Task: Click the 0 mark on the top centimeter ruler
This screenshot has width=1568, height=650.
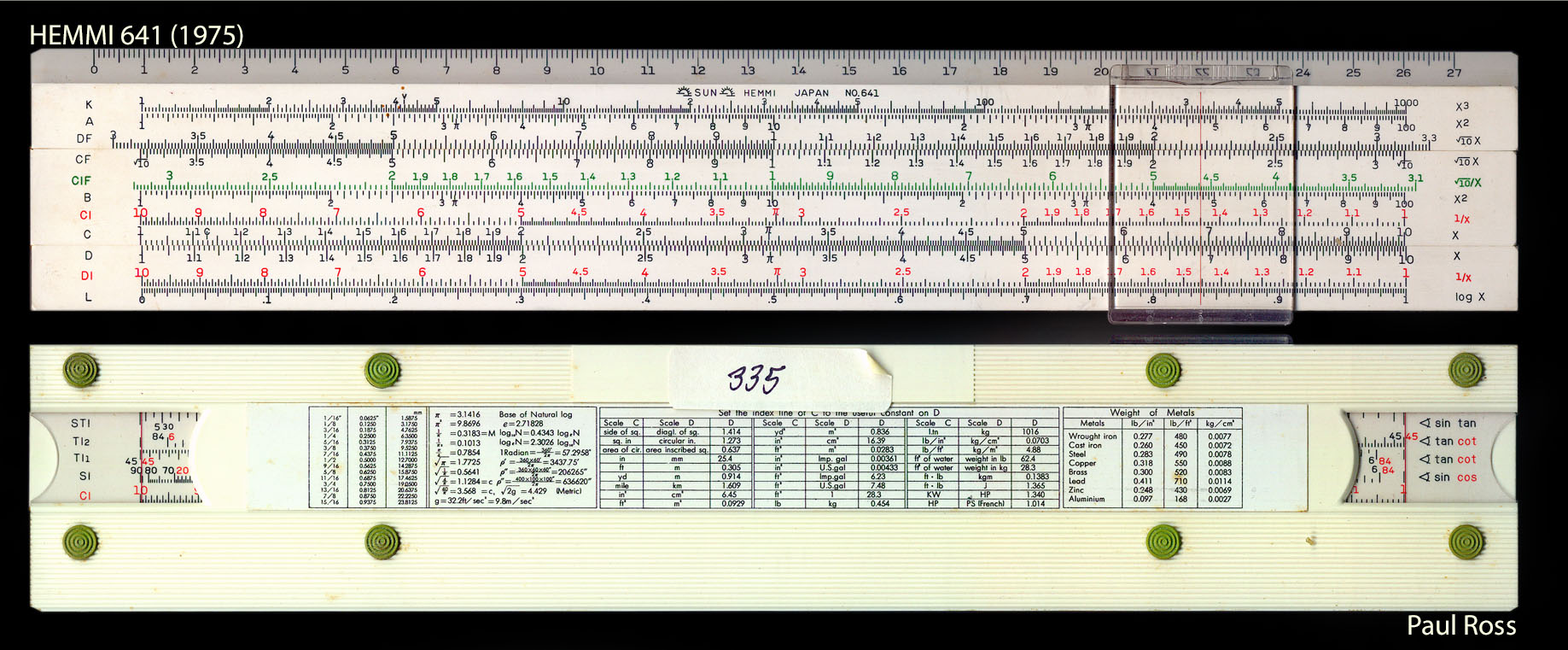Action: 94,70
